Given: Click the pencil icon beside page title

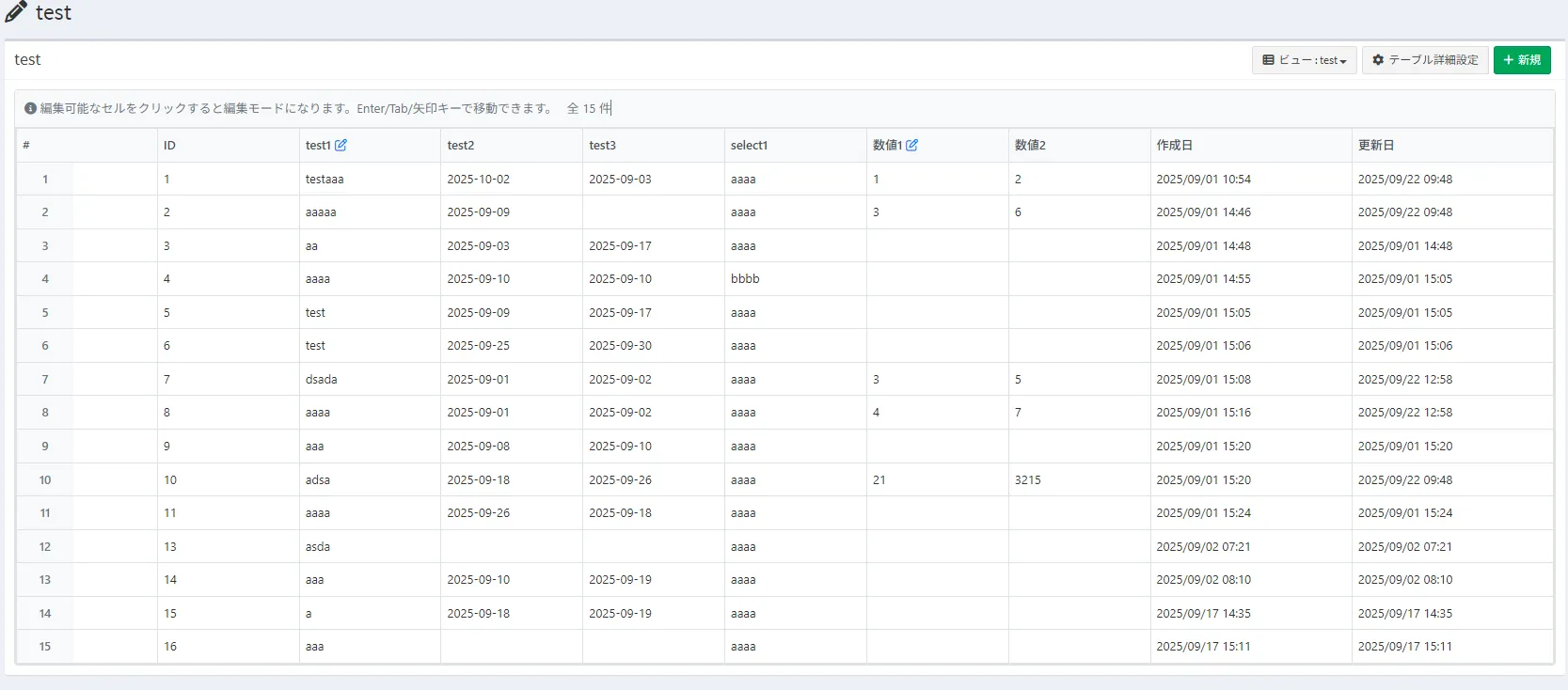Looking at the screenshot, I should point(16,12).
